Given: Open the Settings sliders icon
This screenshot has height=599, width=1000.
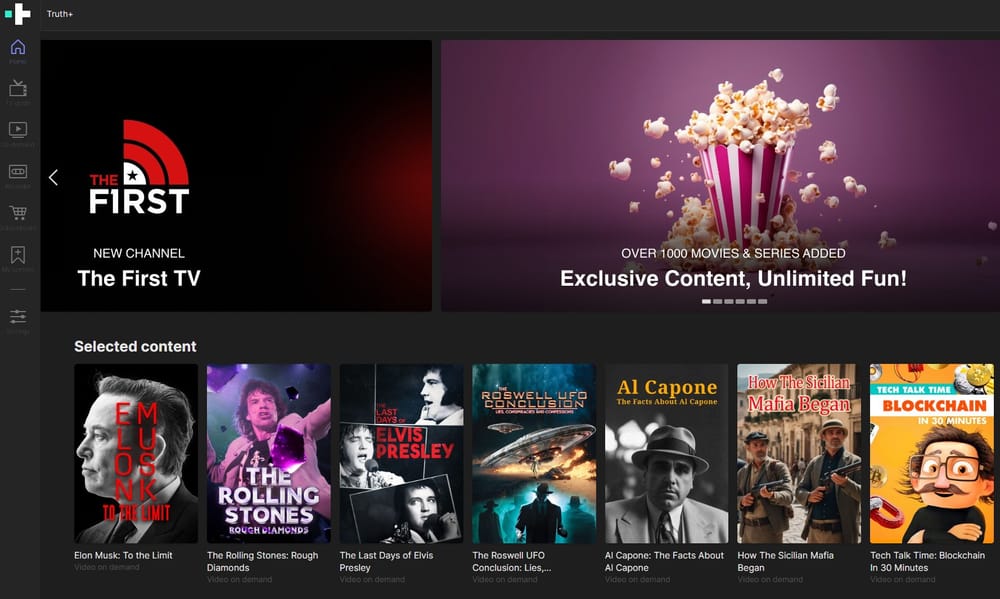Looking at the screenshot, I should tap(18, 316).
